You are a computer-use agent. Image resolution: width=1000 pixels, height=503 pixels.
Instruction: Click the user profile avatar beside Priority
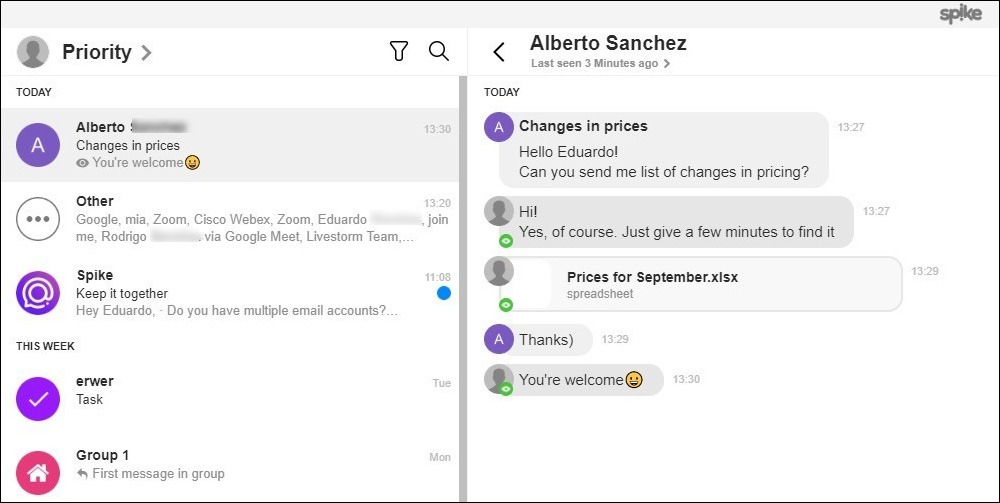tap(33, 52)
